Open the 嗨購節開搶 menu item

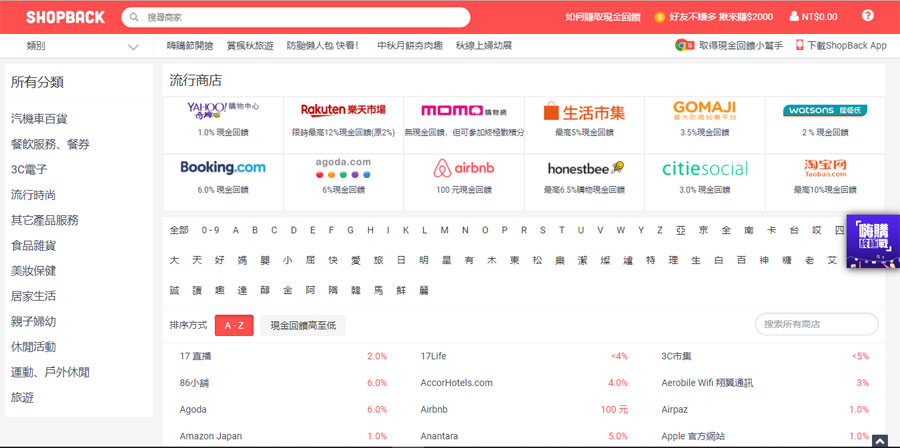[x=189, y=46]
